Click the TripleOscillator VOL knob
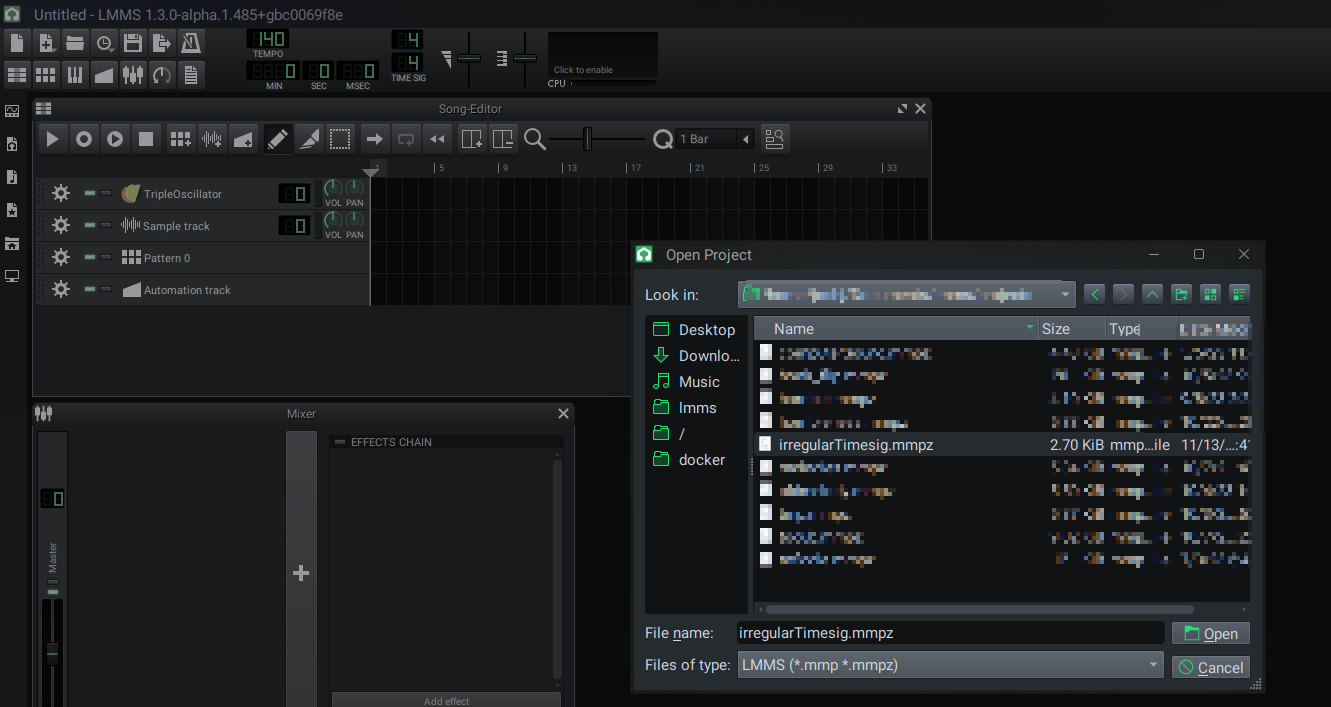 click(333, 188)
